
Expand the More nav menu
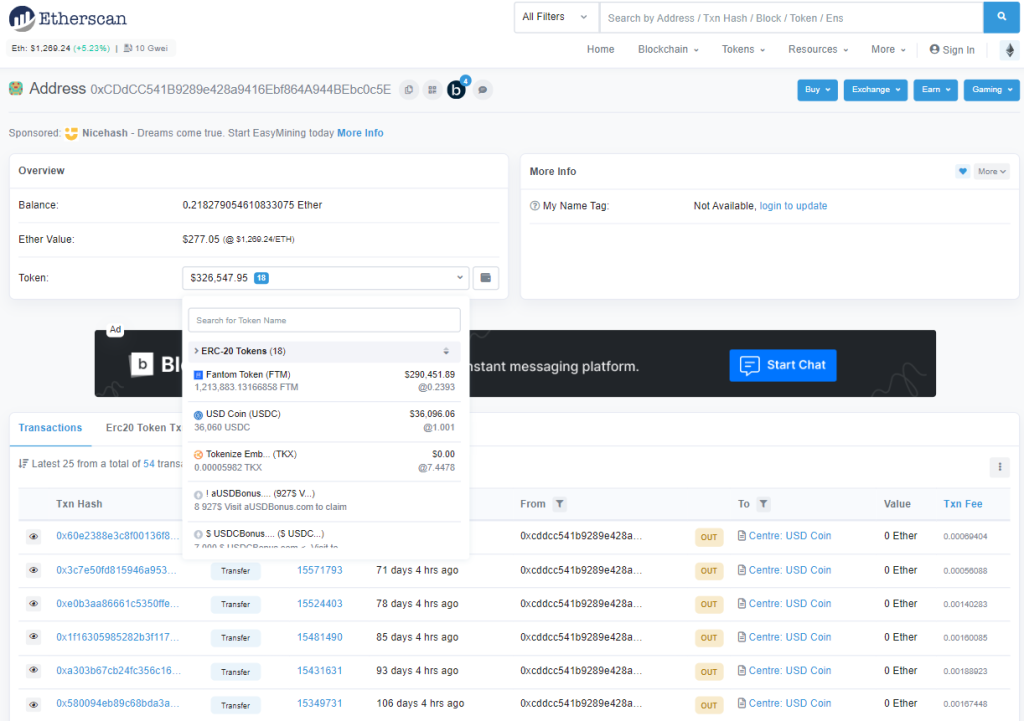pyautogui.click(x=888, y=50)
